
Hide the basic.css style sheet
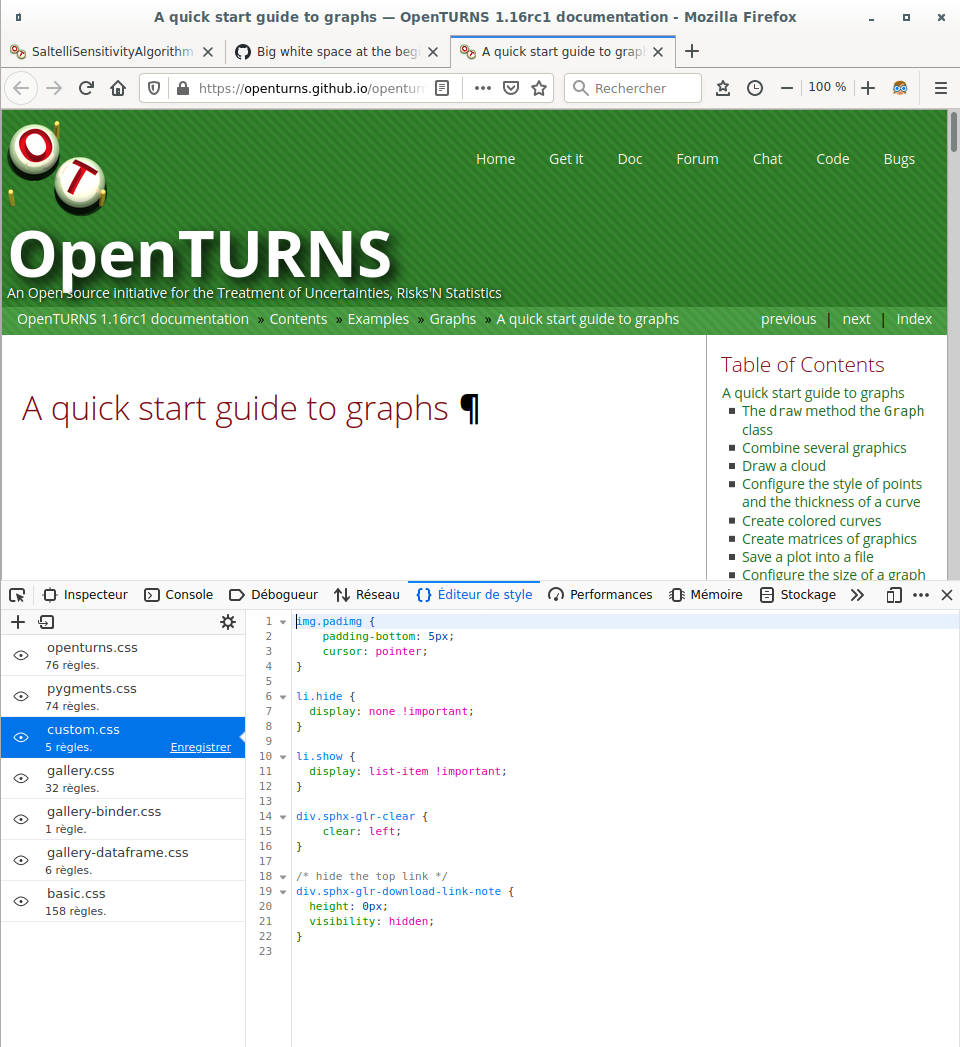click(20, 900)
